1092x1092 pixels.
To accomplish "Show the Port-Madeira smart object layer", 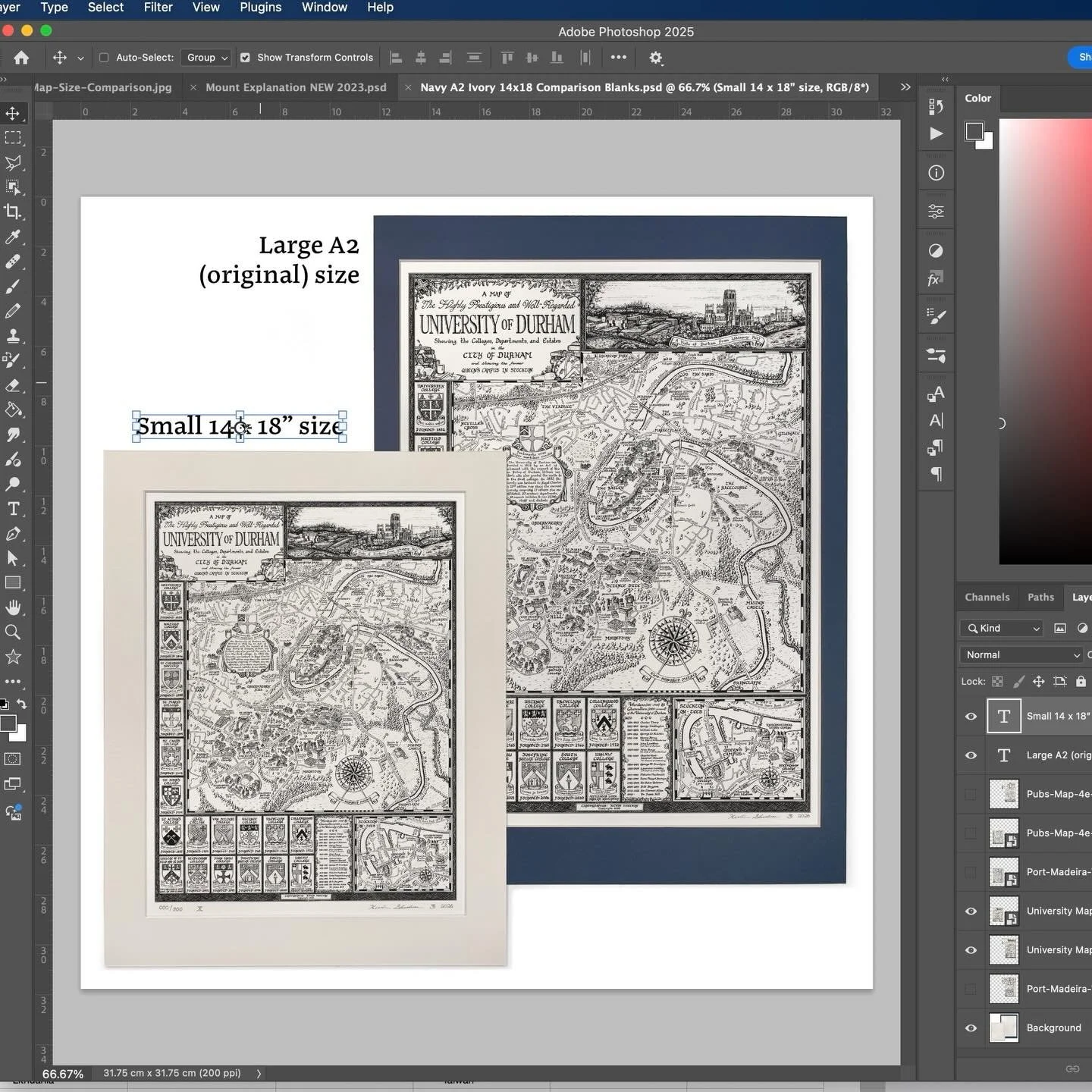I will pyautogui.click(x=971, y=872).
